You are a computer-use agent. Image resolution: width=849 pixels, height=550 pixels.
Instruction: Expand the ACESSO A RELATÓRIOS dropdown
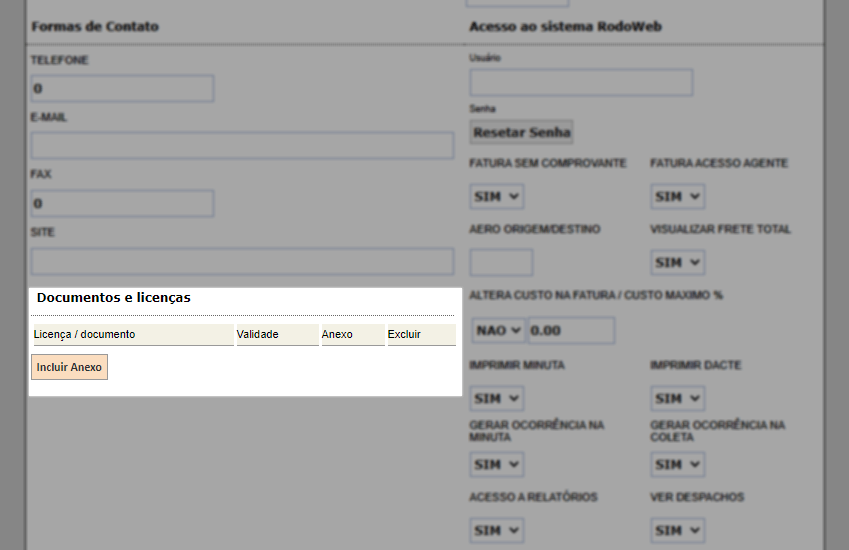497,531
